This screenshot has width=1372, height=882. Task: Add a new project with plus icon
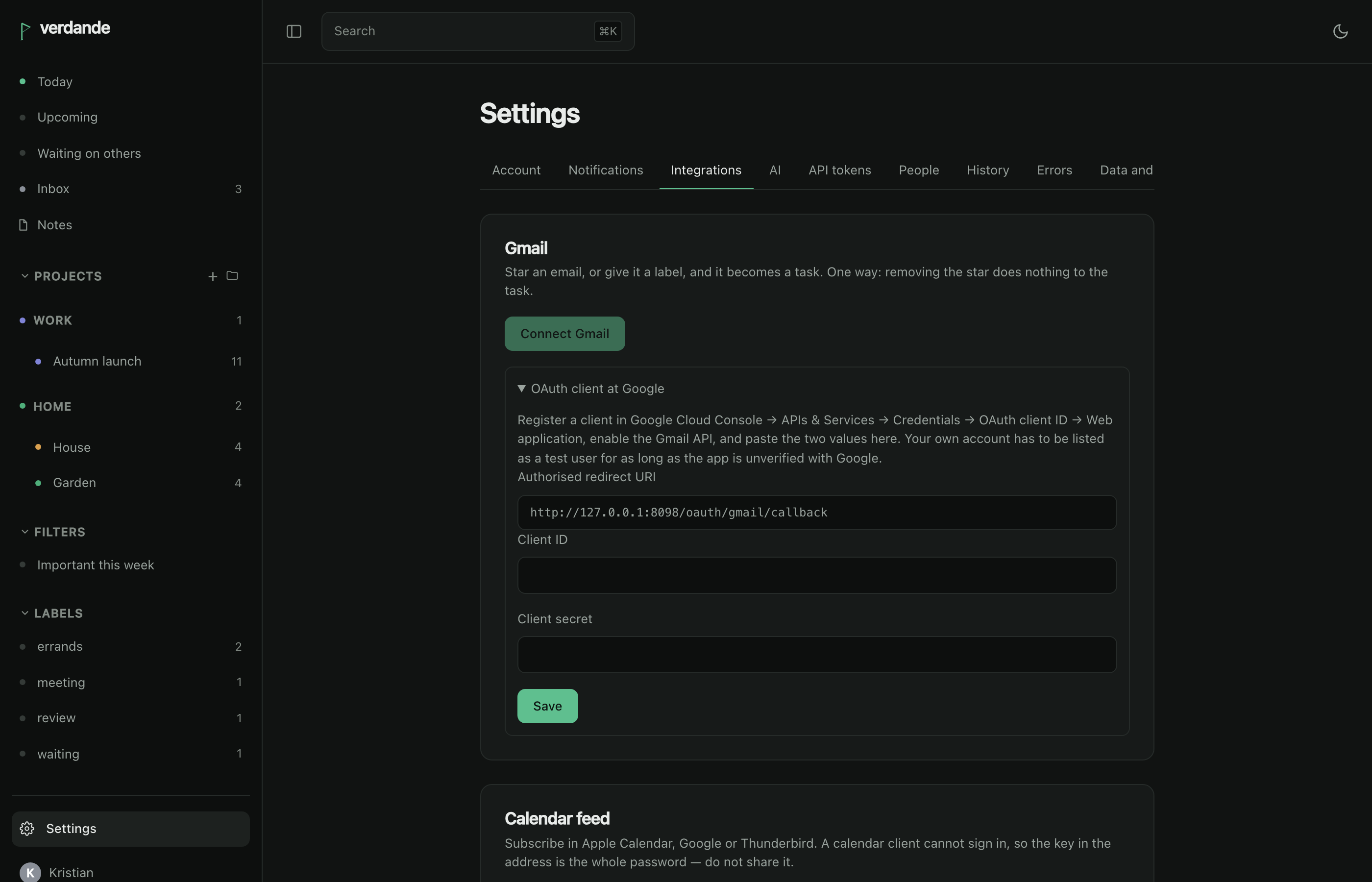[213, 276]
